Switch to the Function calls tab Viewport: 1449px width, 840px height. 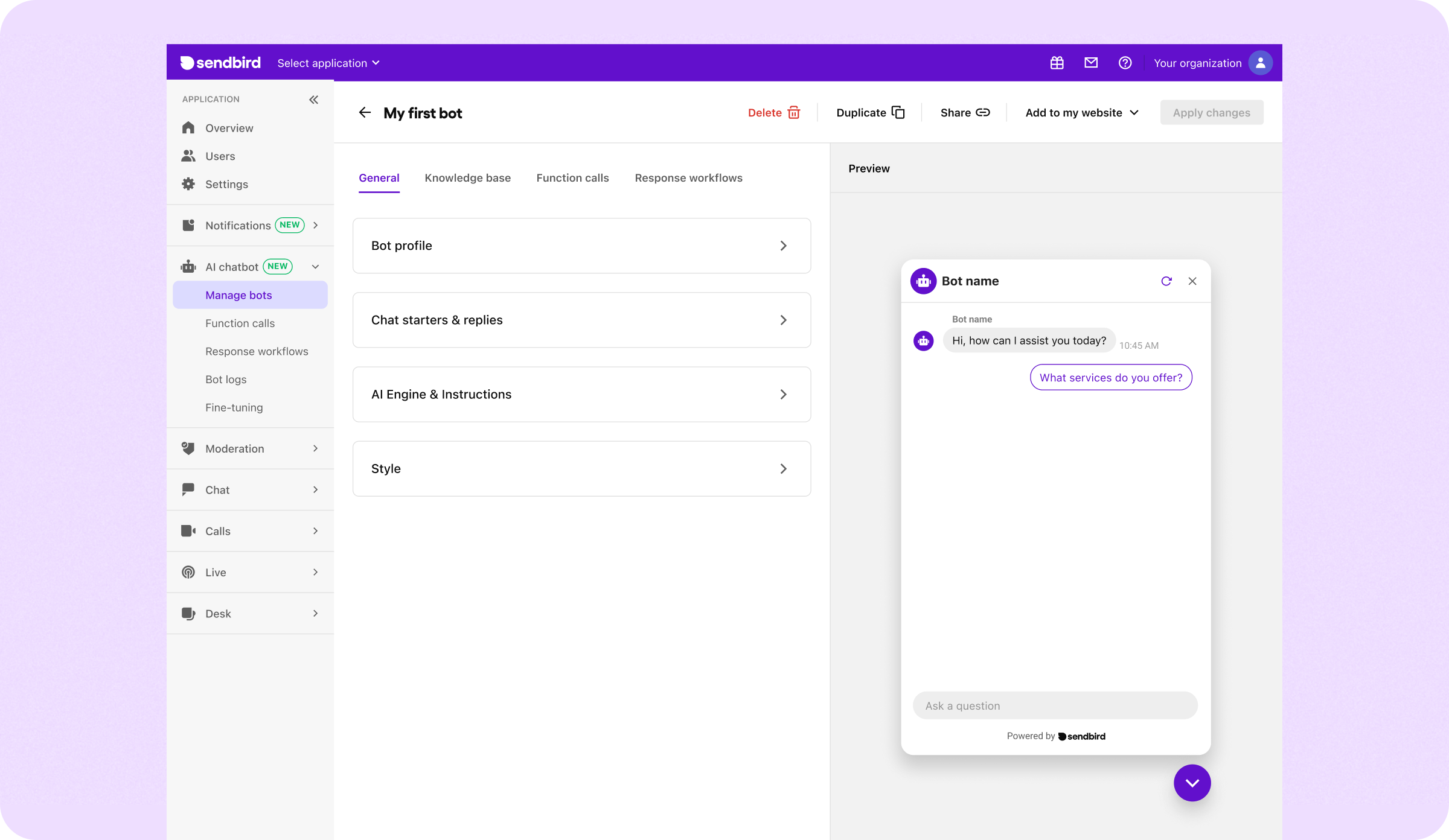pyautogui.click(x=572, y=177)
